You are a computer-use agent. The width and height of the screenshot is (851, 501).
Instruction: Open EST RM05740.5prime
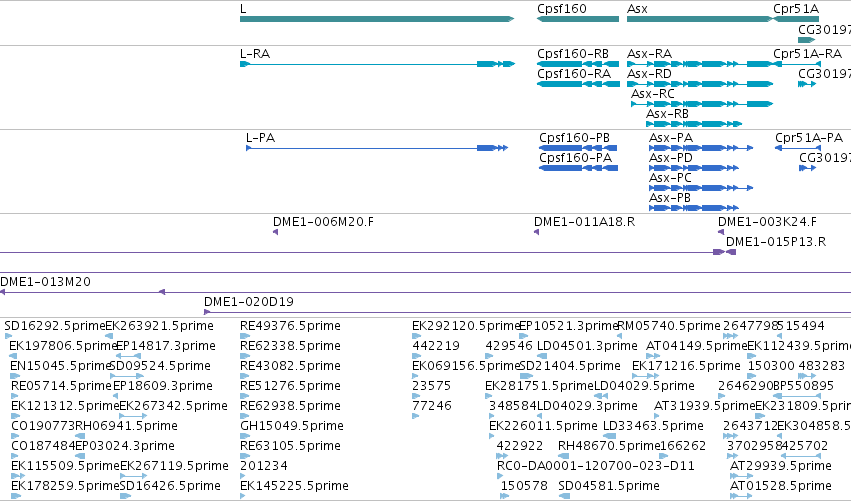(x=669, y=326)
